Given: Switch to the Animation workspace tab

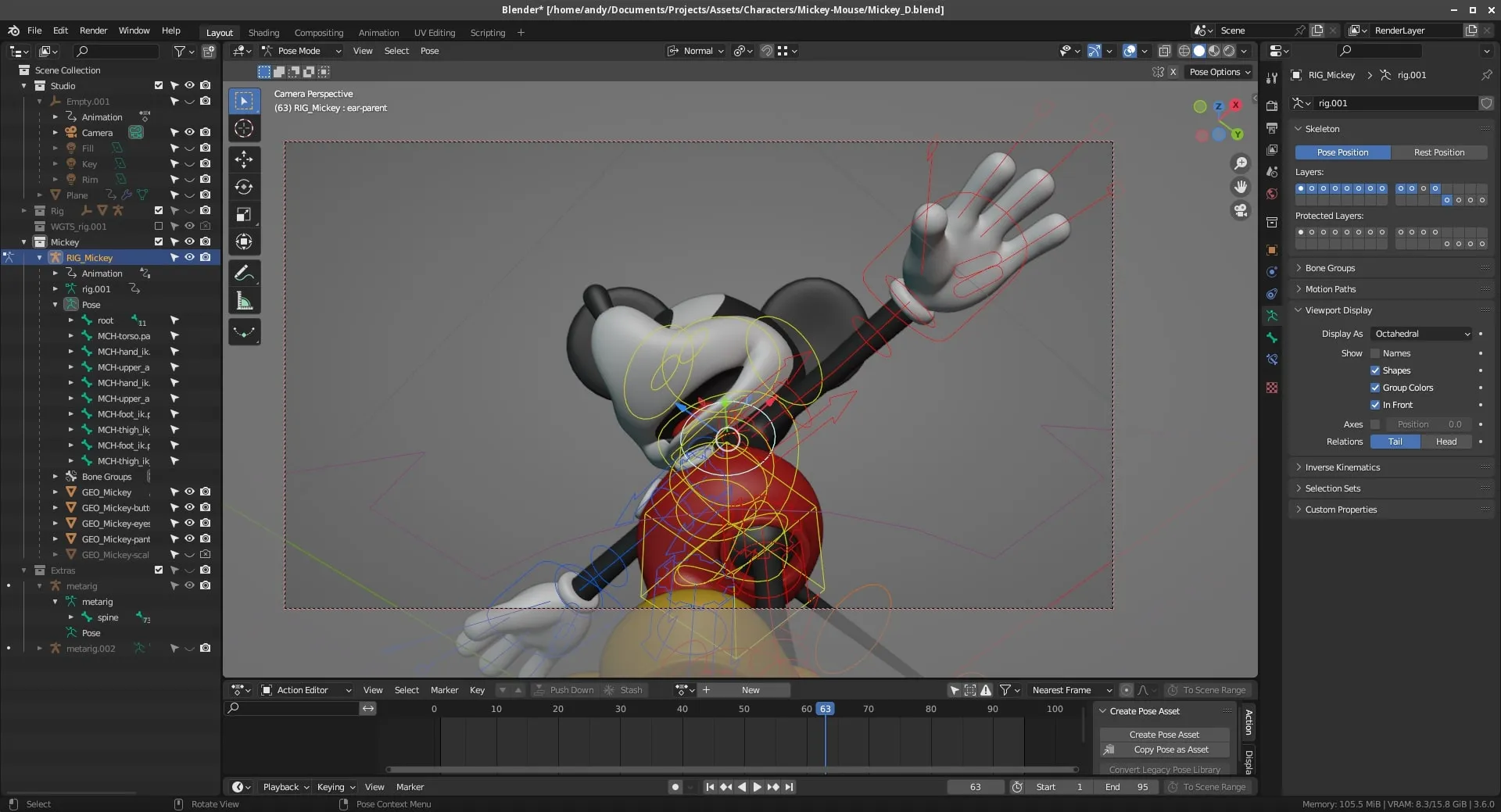Looking at the screenshot, I should [378, 33].
